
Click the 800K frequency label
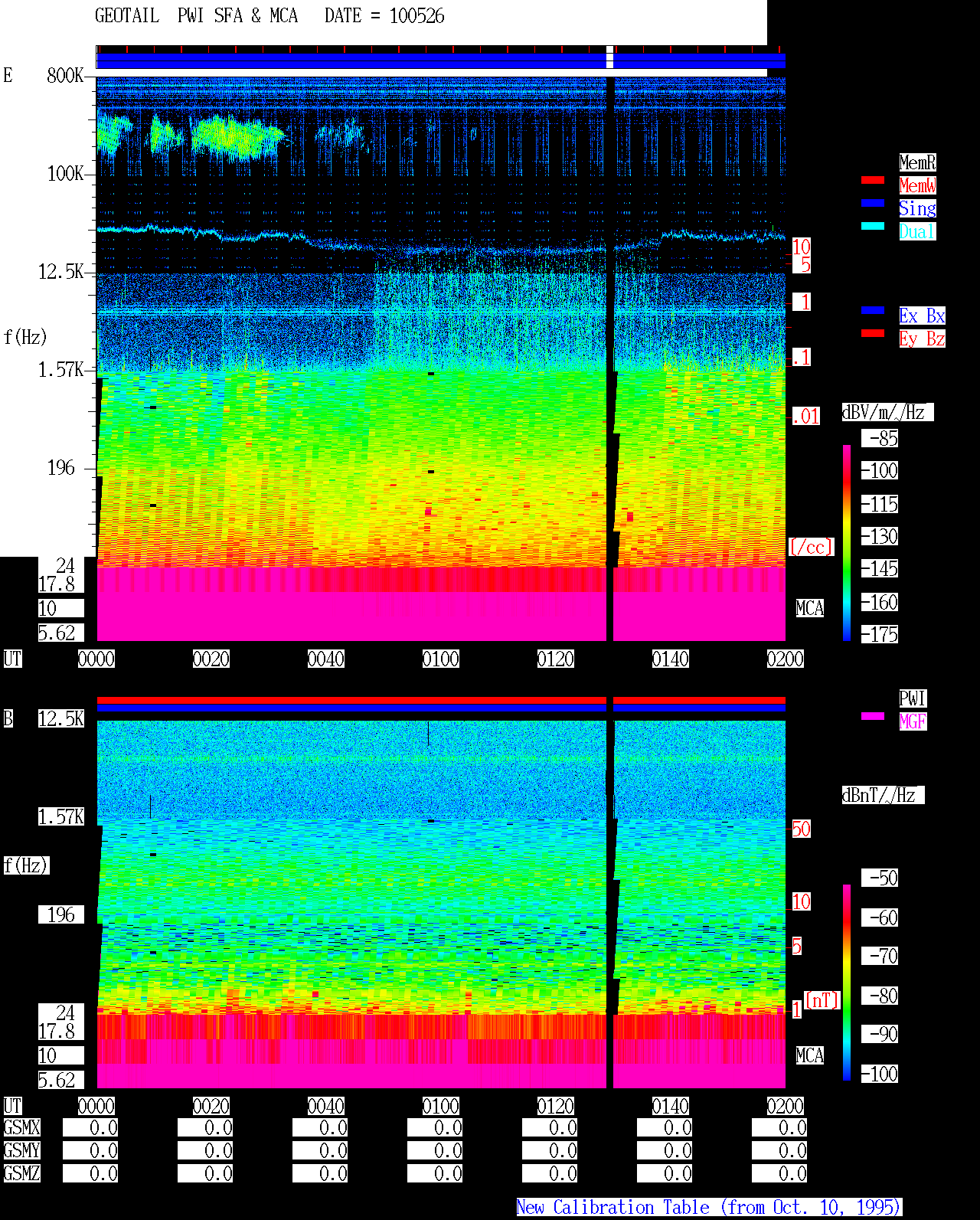click(x=65, y=75)
